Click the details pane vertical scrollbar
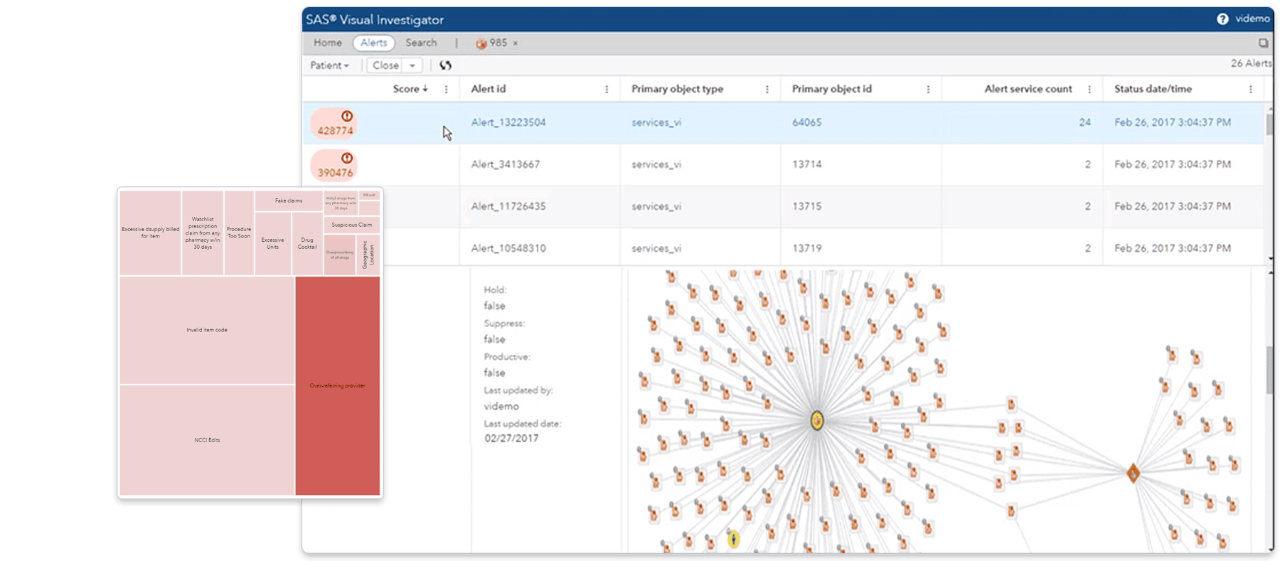 [x=1270, y=370]
